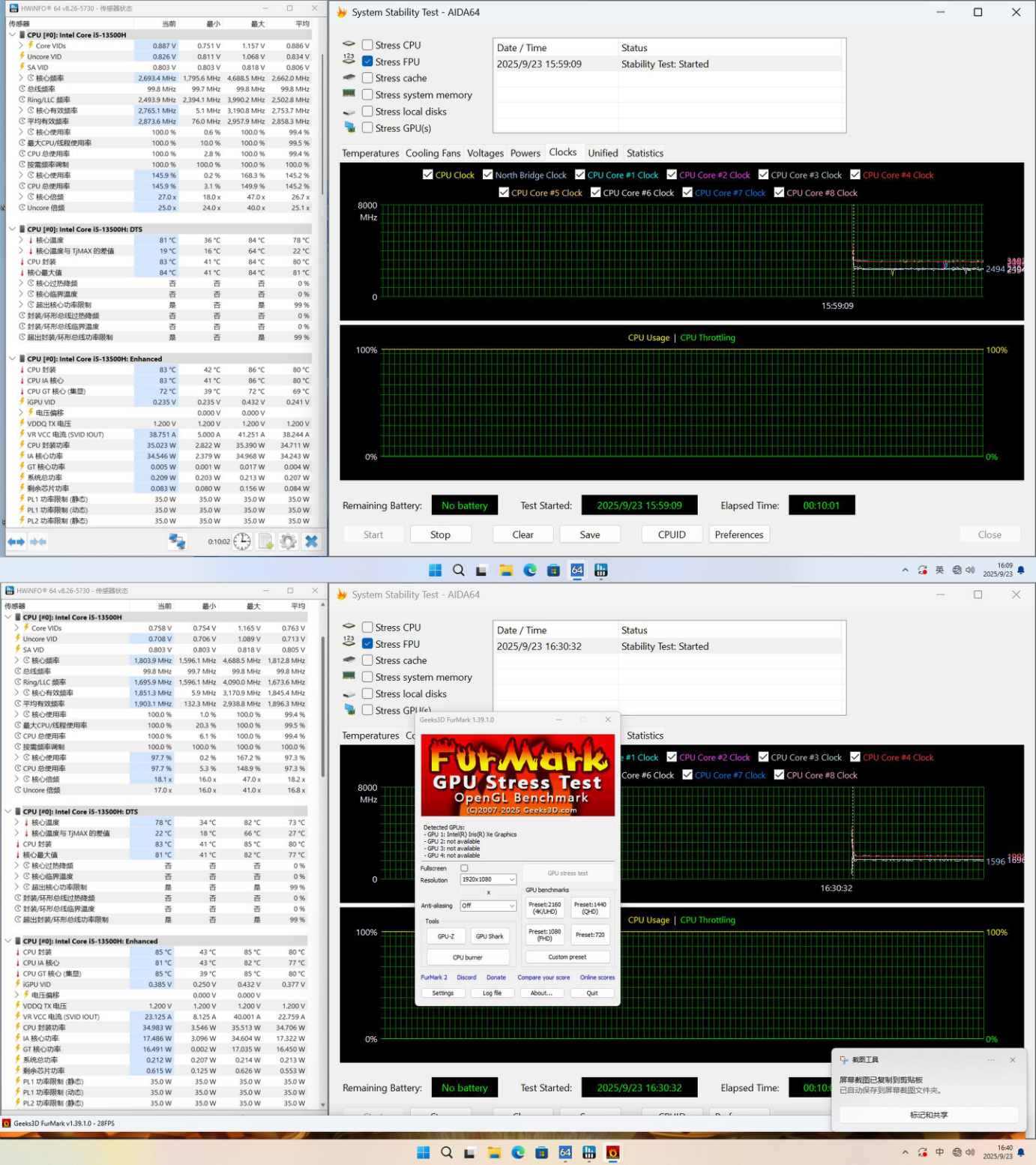Select the log row dated 2025/9/23 15:59:09

click(669, 64)
